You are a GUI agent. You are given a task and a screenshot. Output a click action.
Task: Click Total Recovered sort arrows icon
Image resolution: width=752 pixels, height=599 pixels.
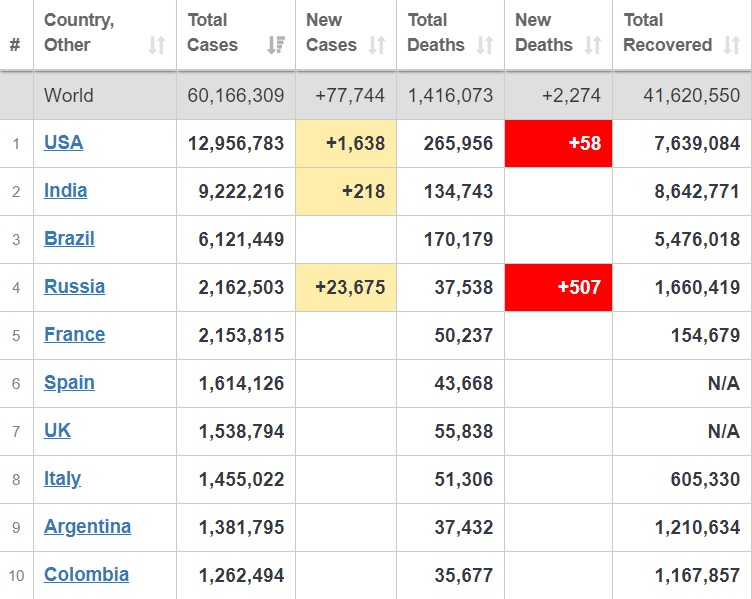click(732, 45)
